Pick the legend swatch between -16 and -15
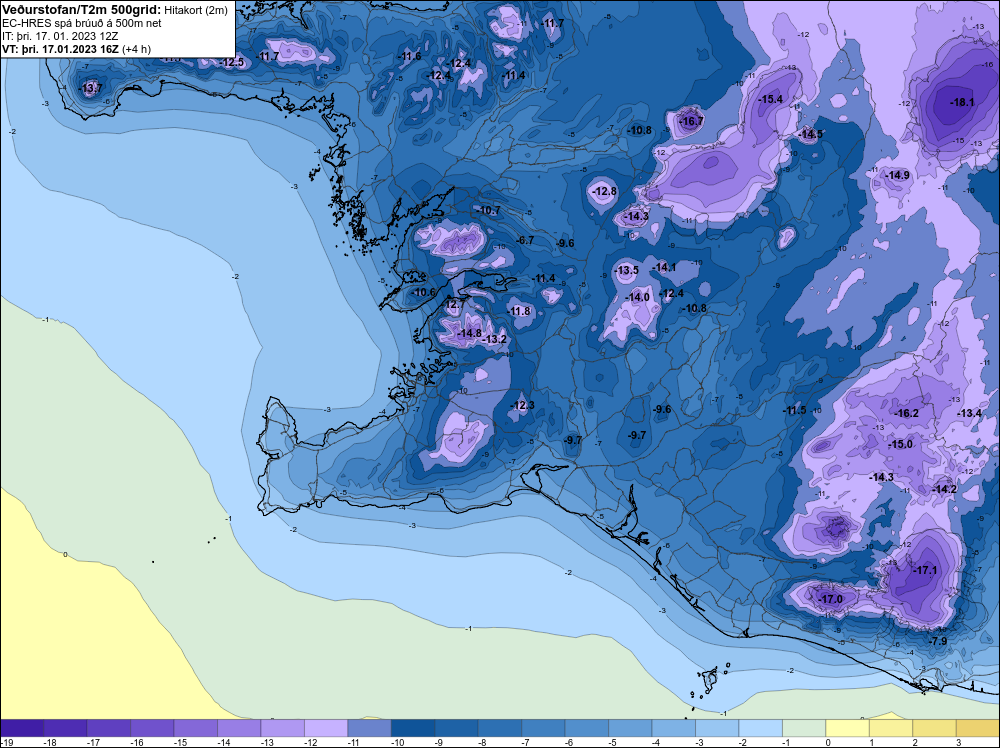The height and width of the screenshot is (748, 1000). [x=152, y=728]
